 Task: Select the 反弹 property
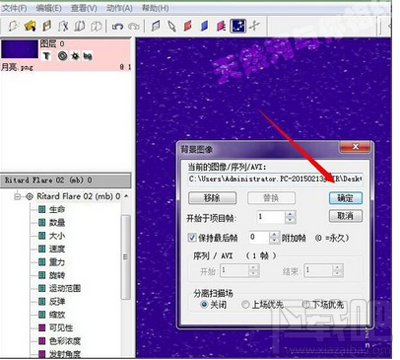[x=57, y=302]
